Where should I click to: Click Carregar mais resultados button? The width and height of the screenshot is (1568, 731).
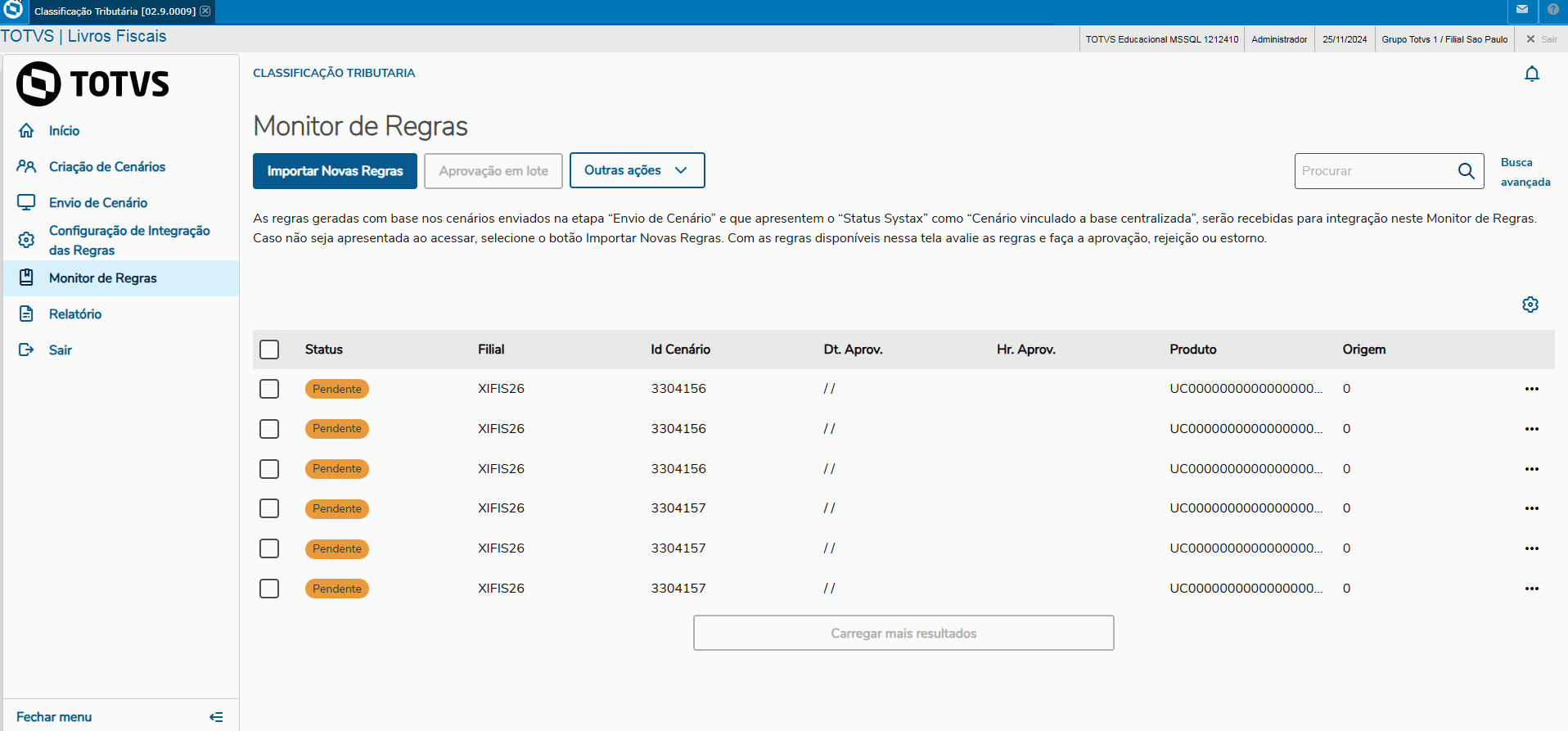(x=903, y=633)
